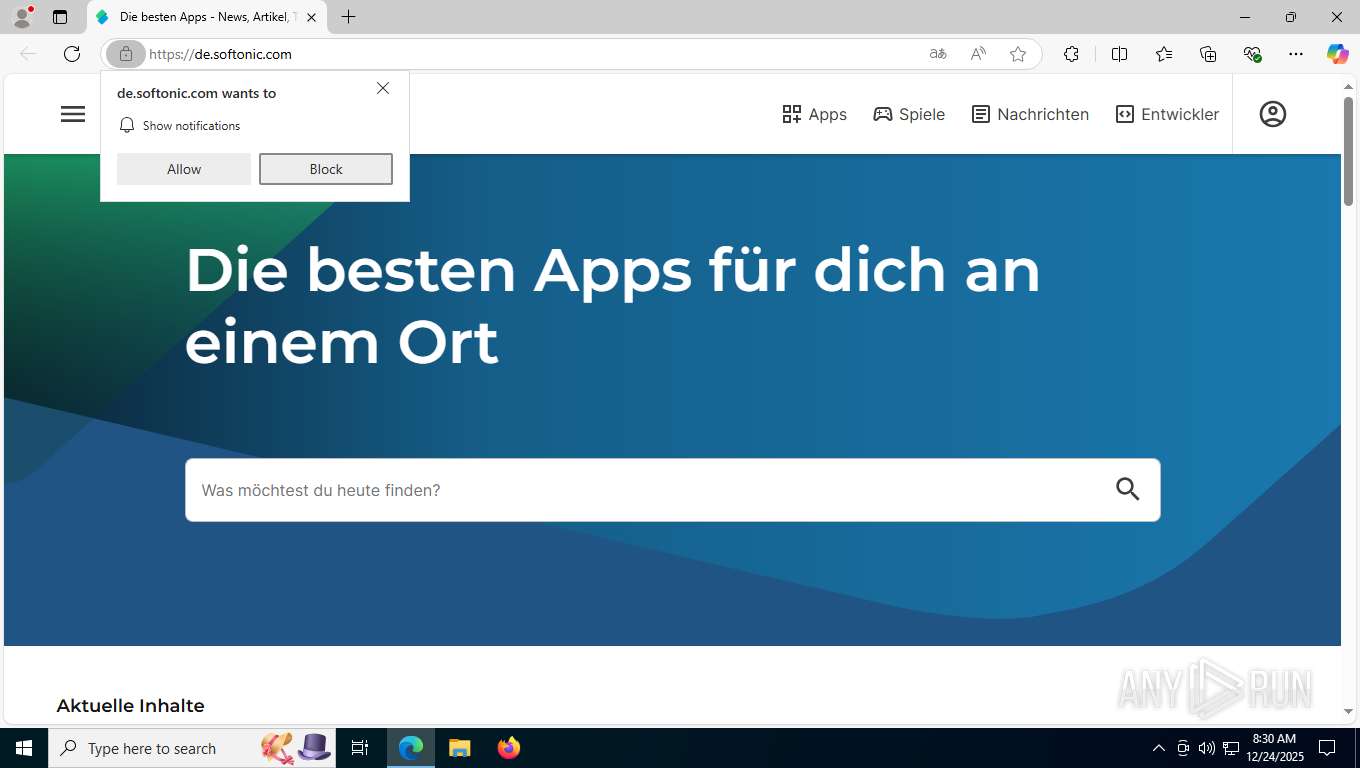Open the clock and date

[x=1274, y=748]
